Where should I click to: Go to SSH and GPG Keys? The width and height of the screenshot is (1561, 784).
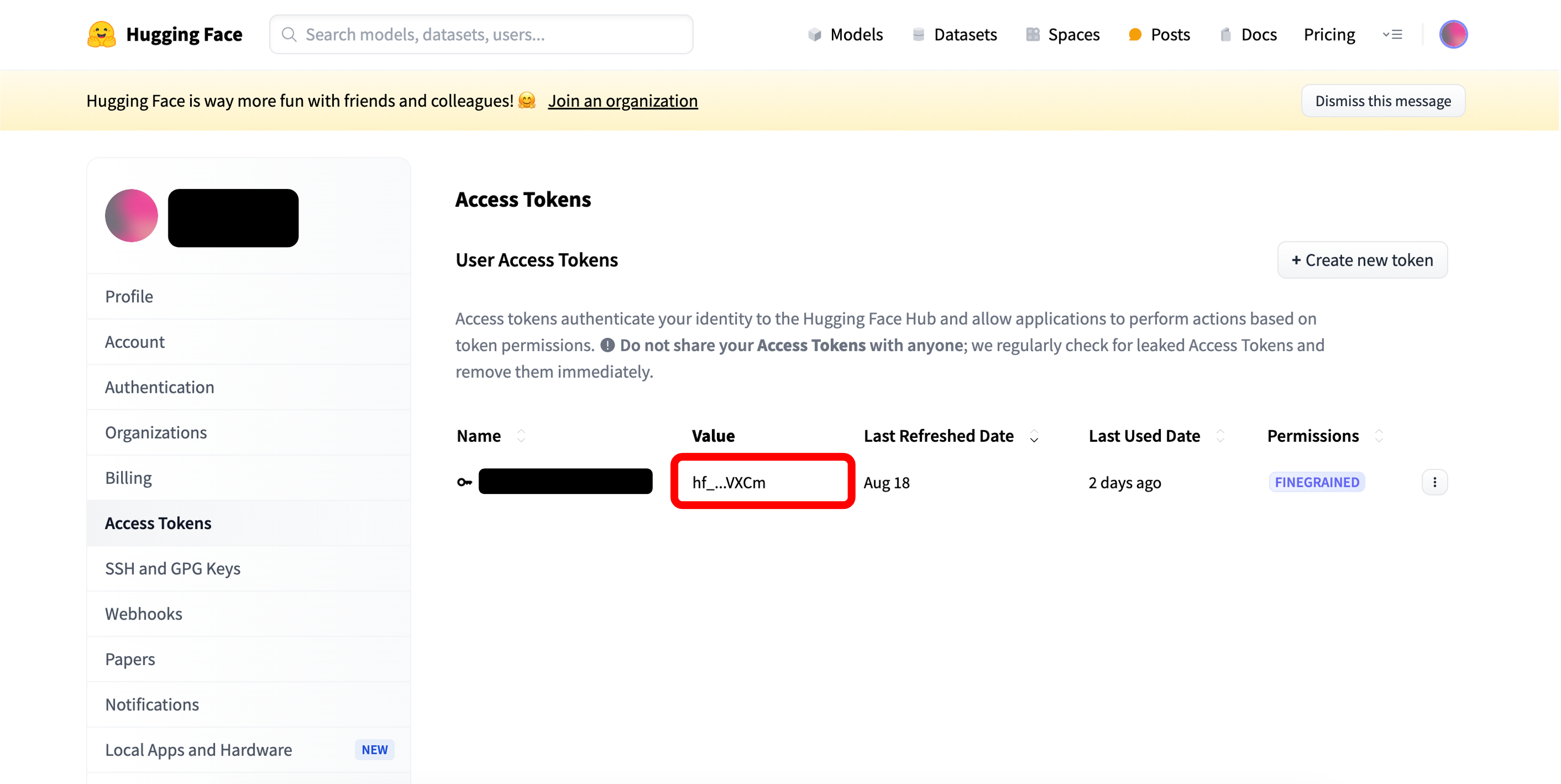[x=173, y=568]
